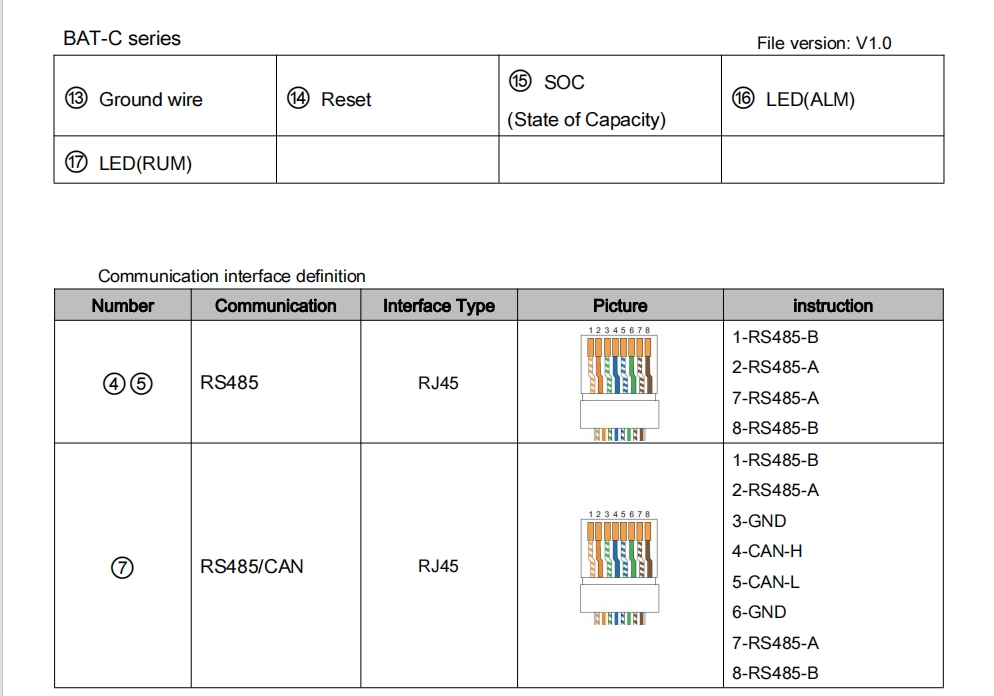Click the circled 17 LED(RUM) symbol
Screen dimensions: 994x696
[76, 163]
